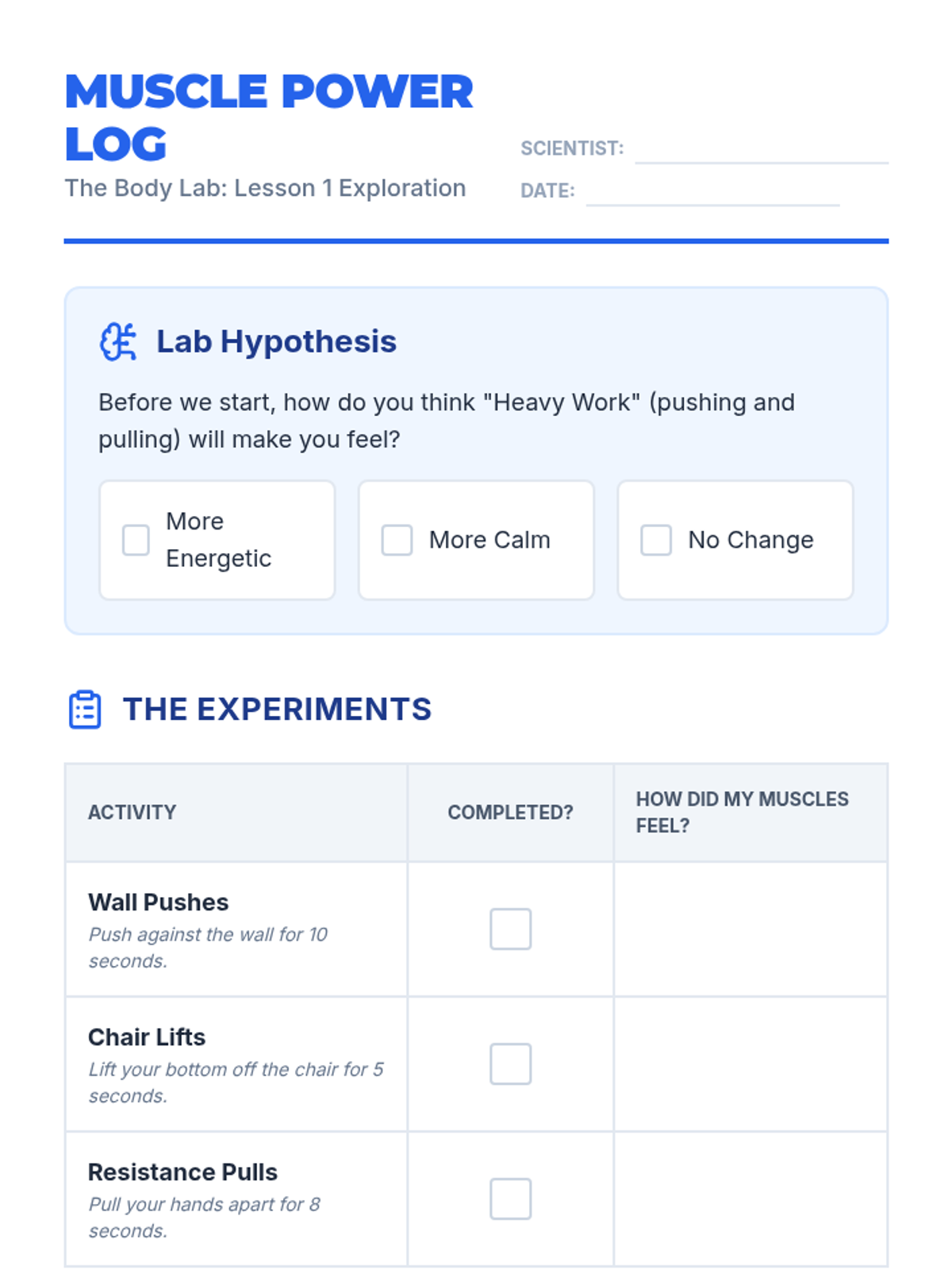Image resolution: width=952 pixels, height=1270 pixels.
Task: Click the Wall Pushes activity name
Action: point(159,902)
